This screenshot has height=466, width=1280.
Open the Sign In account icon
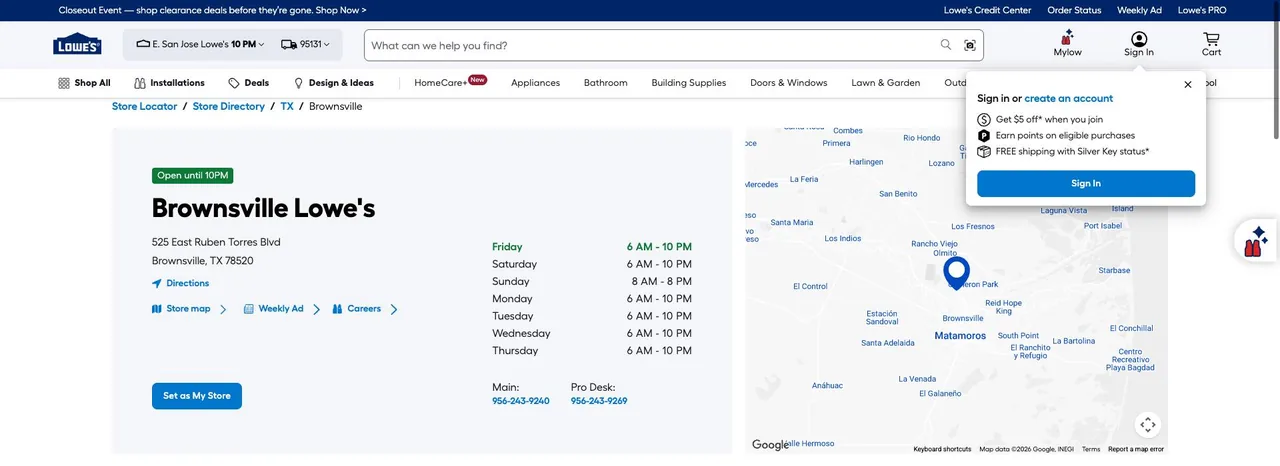(x=1139, y=44)
